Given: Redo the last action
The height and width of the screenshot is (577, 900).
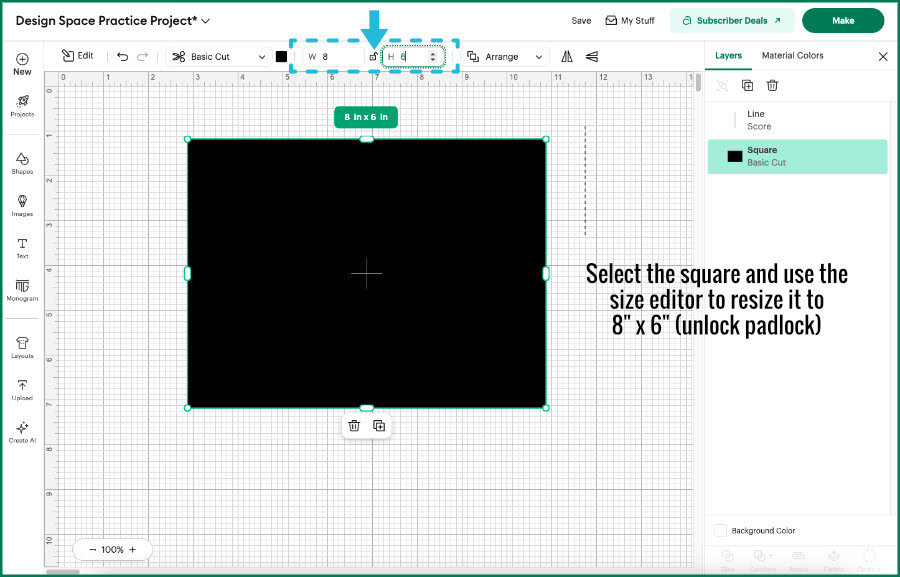Looking at the screenshot, I should pos(142,56).
